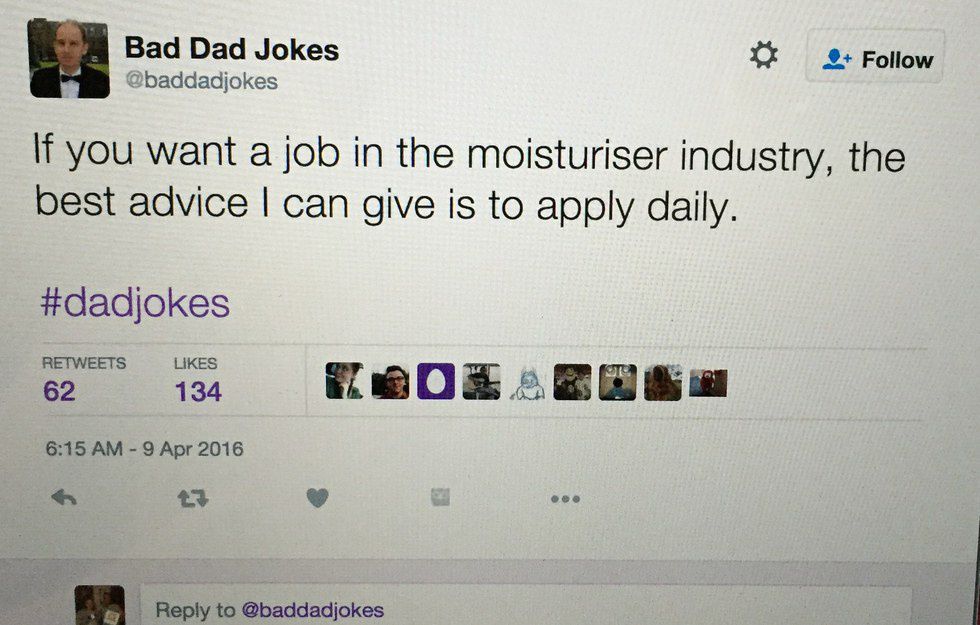Click the glasses-wearing liker's avatar

tap(390, 381)
